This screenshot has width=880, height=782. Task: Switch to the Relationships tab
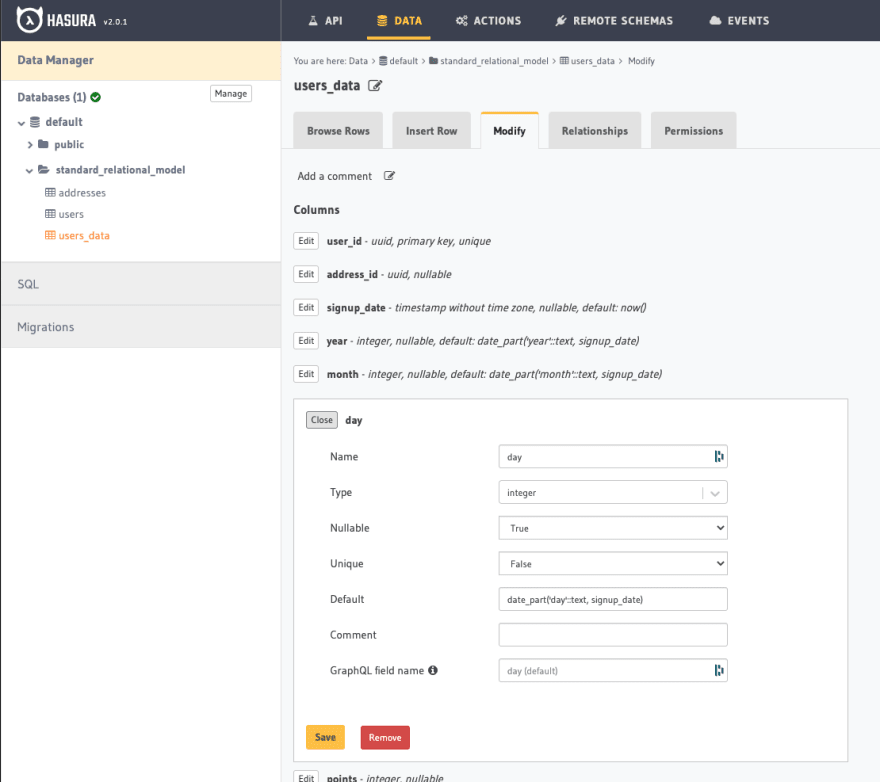(x=594, y=130)
